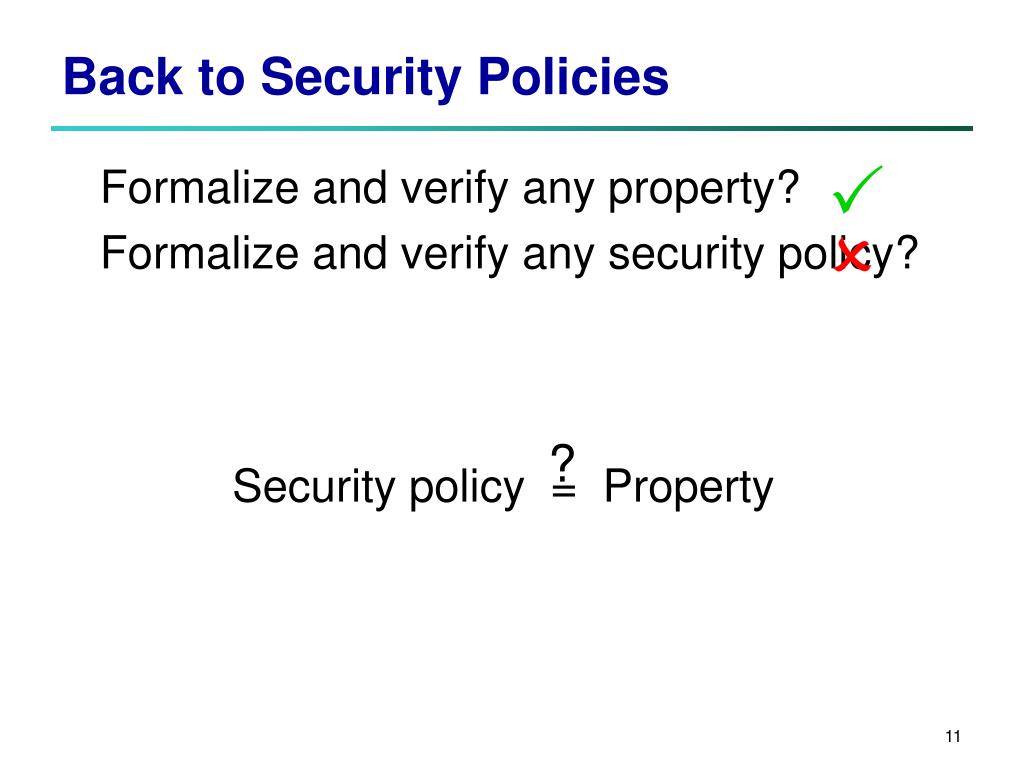Image resolution: width=1024 pixels, height=768 pixels.
Task: Click 'Formalize' in the second line
Action: 200,253
